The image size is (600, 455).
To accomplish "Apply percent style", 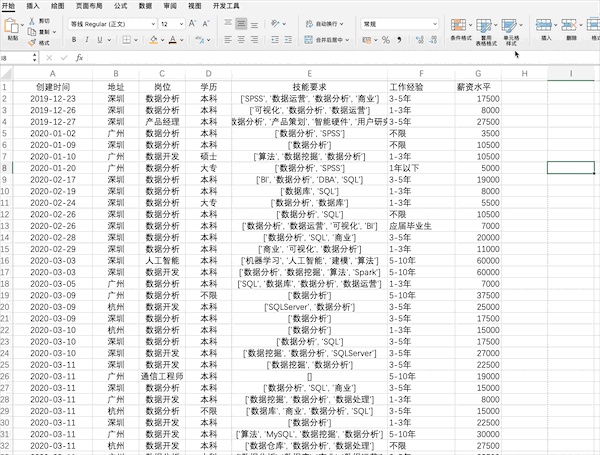I will point(386,40).
